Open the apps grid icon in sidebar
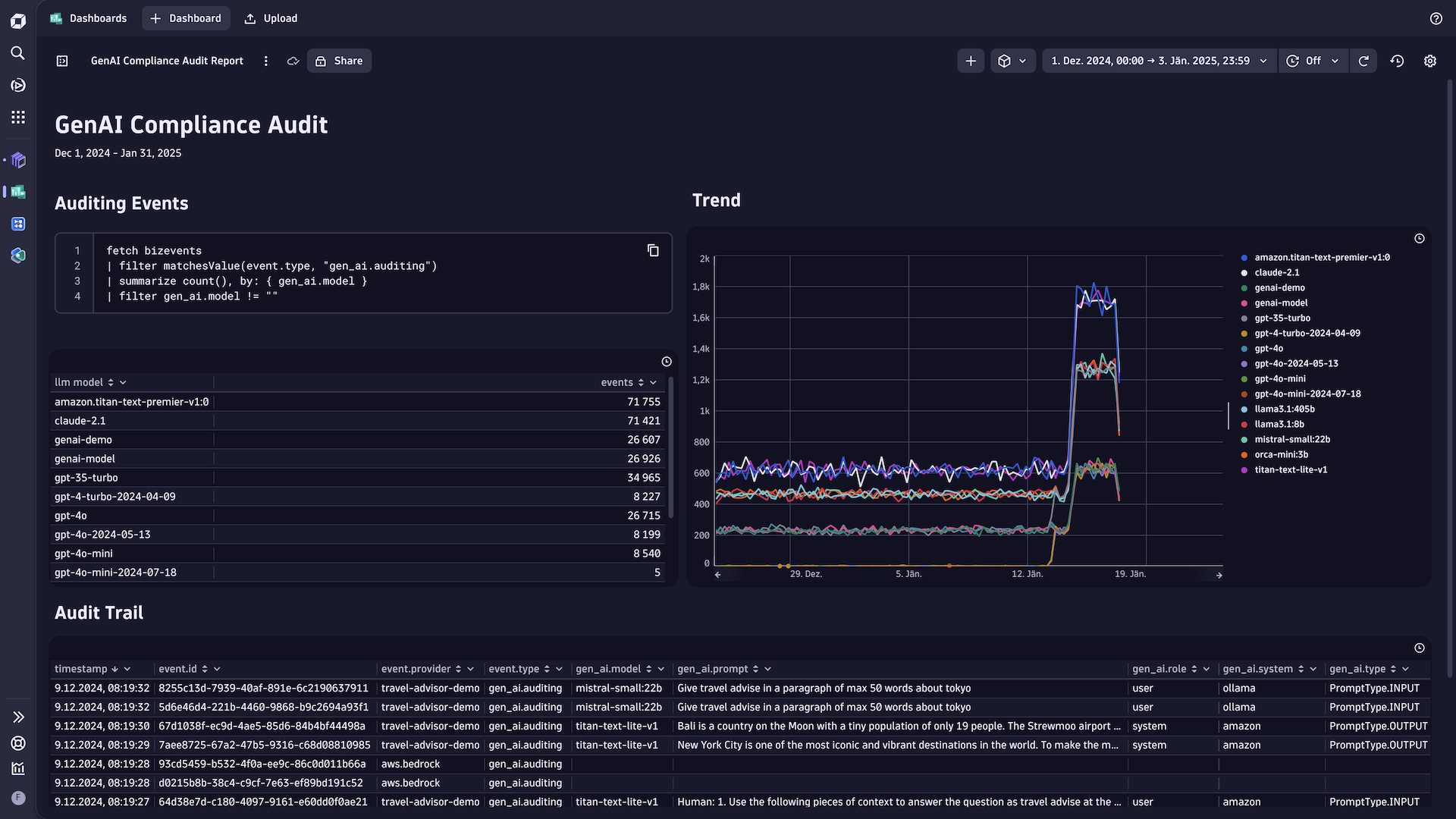Image resolution: width=1456 pixels, height=819 pixels. pos(17,117)
